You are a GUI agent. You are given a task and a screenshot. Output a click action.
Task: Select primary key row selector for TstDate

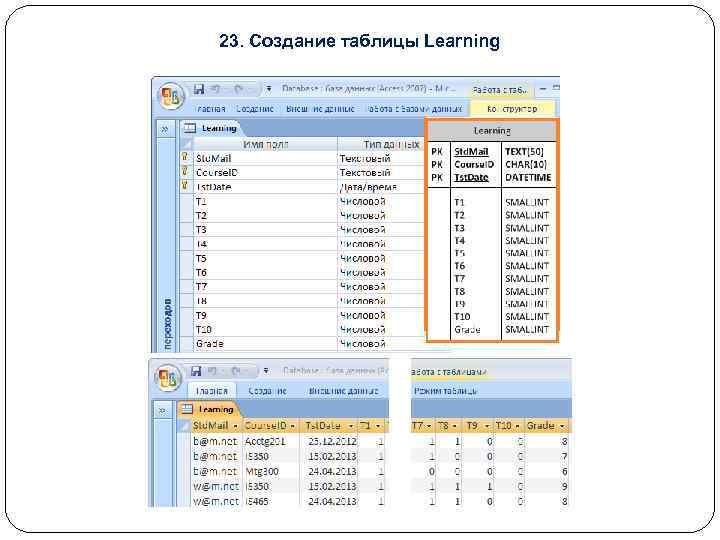186,186
